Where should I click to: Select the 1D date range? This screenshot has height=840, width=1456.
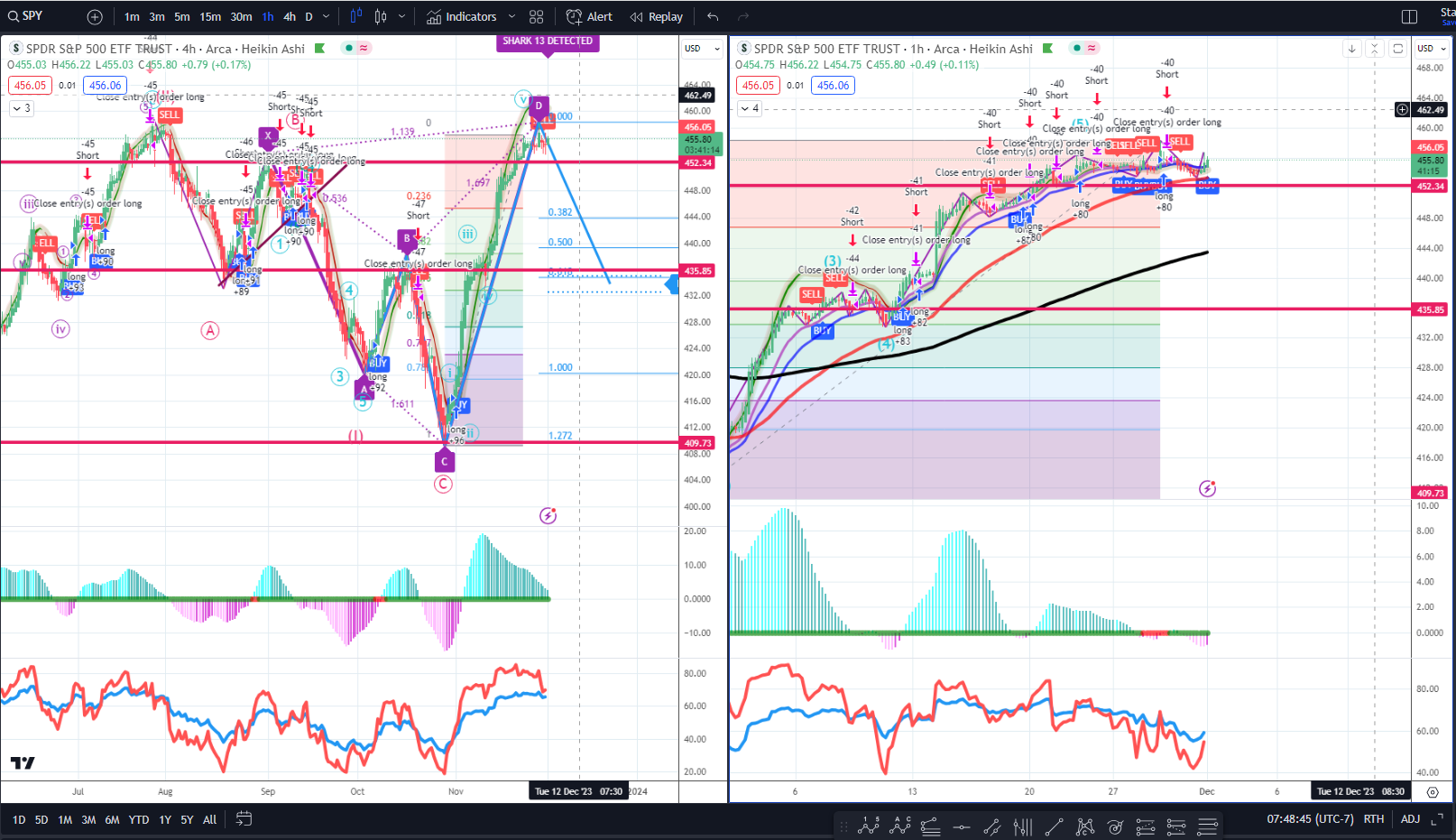[x=19, y=820]
